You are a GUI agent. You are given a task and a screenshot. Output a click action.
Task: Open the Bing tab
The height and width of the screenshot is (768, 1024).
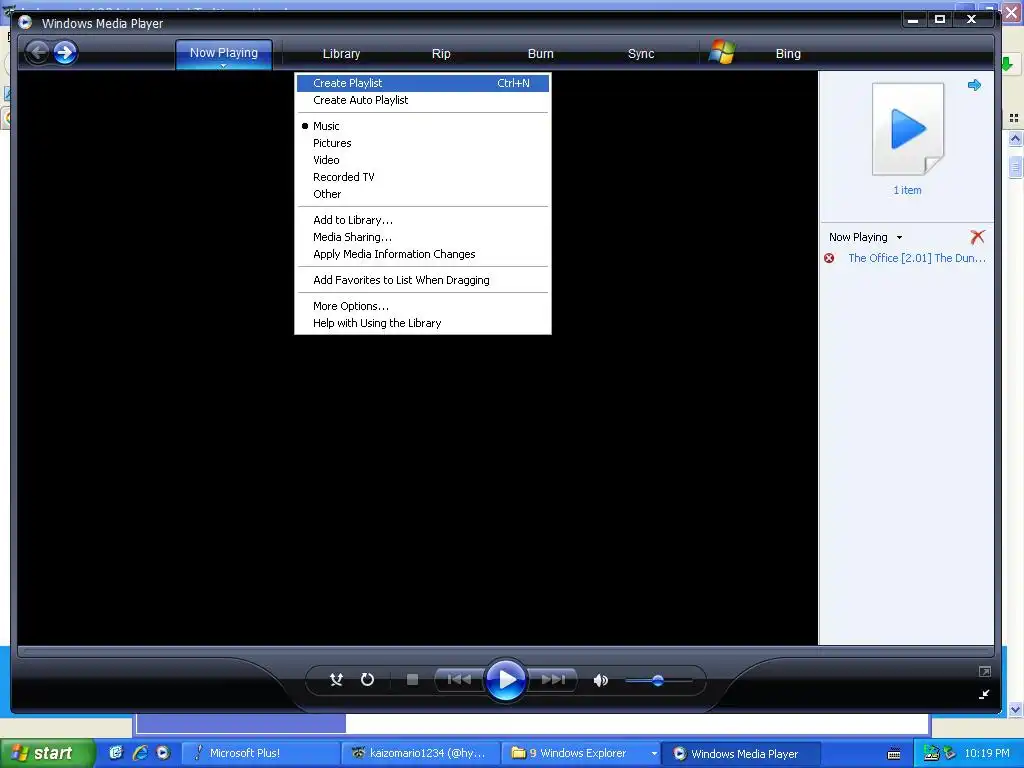pyautogui.click(x=788, y=54)
